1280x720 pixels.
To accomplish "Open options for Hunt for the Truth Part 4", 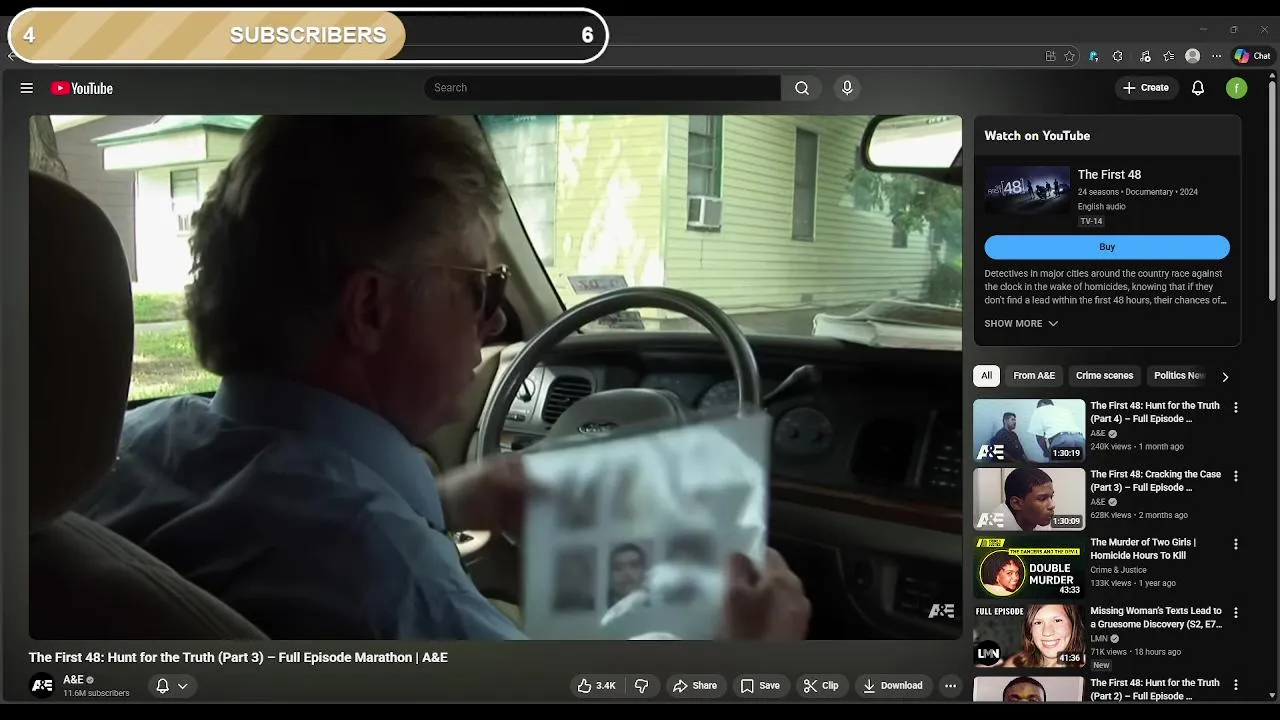I will pyautogui.click(x=1236, y=408).
